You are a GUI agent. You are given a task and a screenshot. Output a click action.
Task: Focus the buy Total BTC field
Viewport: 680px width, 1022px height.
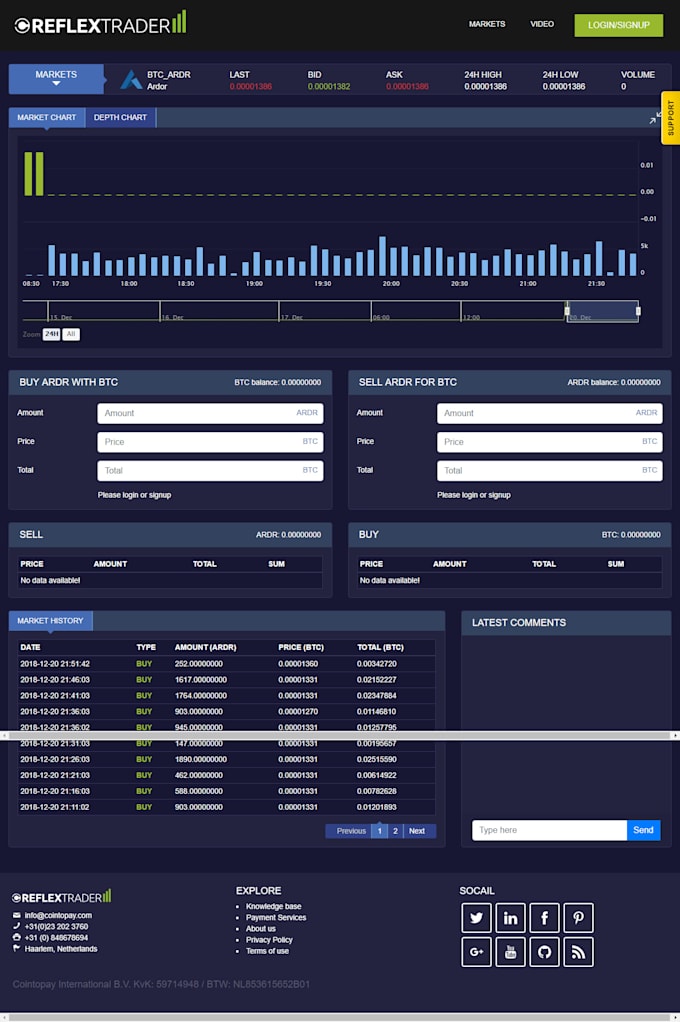pos(210,471)
